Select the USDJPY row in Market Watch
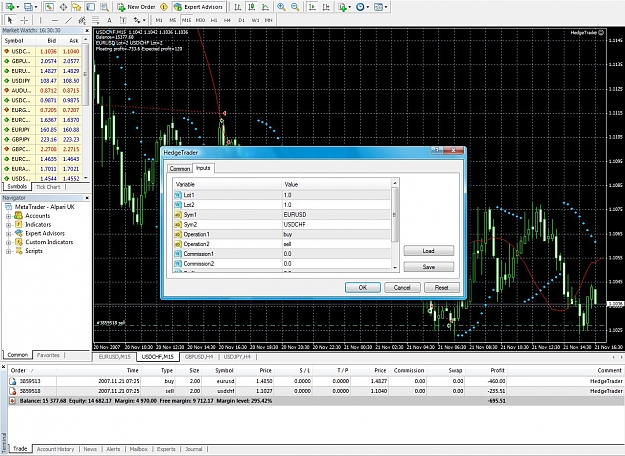Screen dimensions: 625x456 (42, 81)
